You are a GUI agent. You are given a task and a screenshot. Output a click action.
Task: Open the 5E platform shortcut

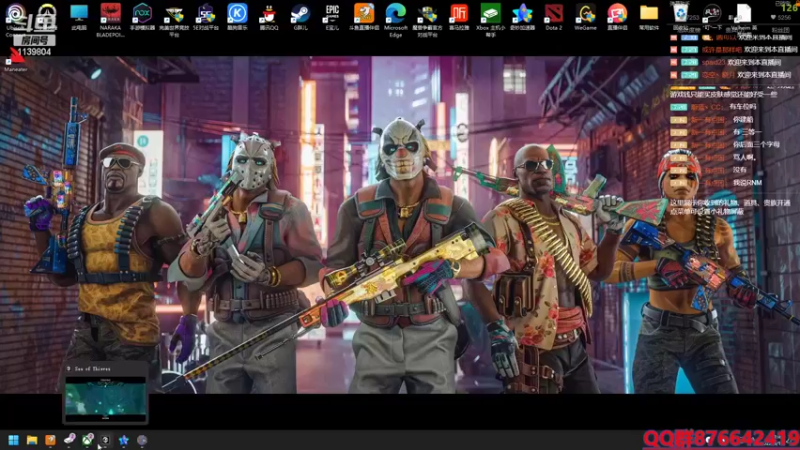[x=206, y=14]
